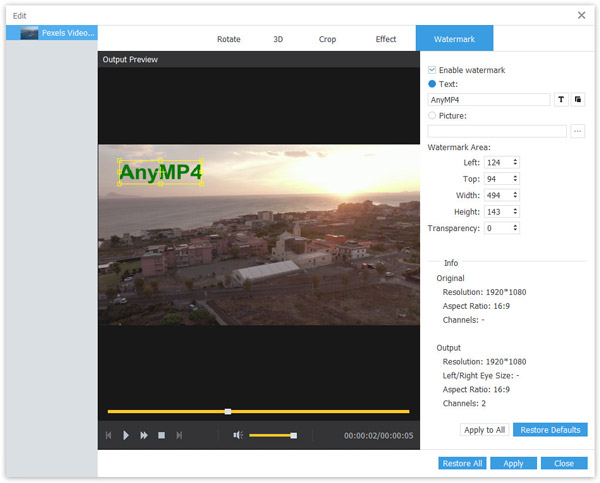Fast forward the preview

coord(144,435)
